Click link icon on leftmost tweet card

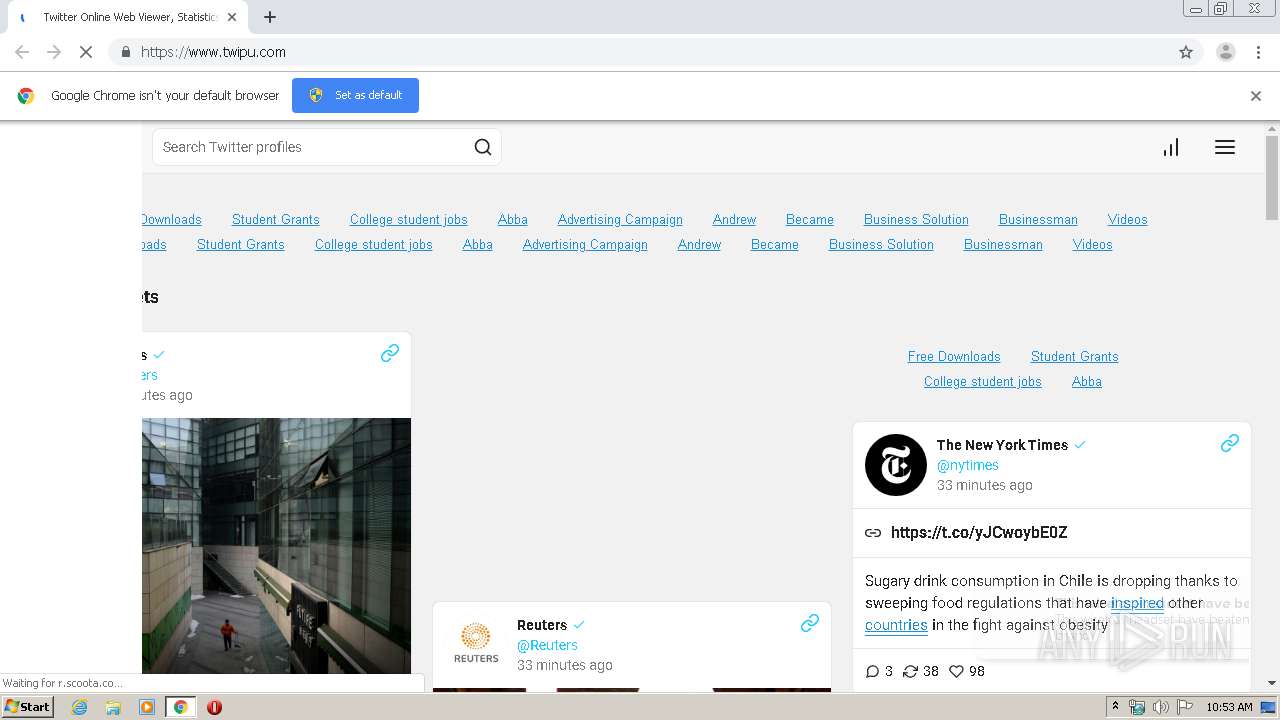point(390,353)
